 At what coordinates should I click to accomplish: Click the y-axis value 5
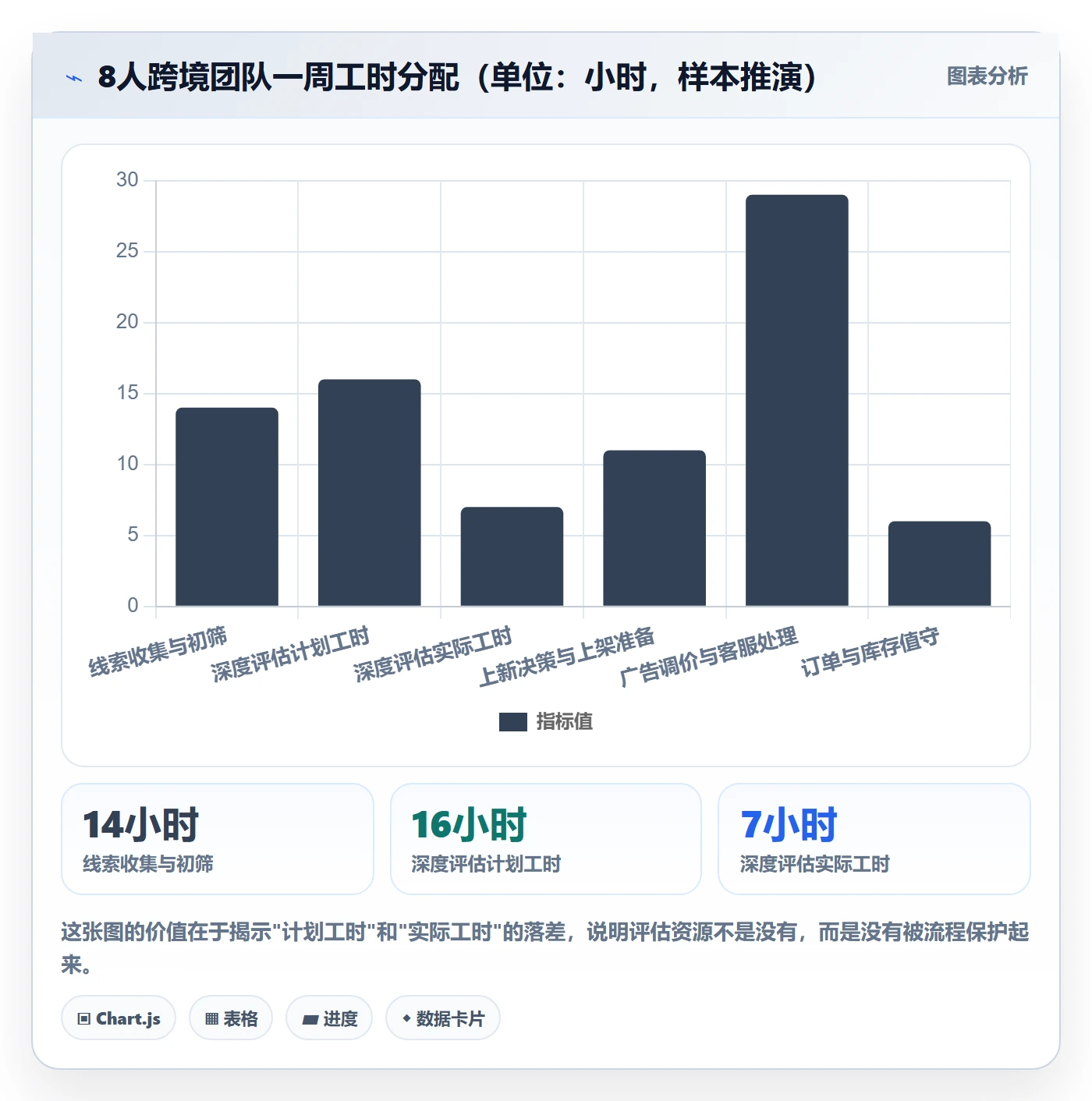(133, 535)
